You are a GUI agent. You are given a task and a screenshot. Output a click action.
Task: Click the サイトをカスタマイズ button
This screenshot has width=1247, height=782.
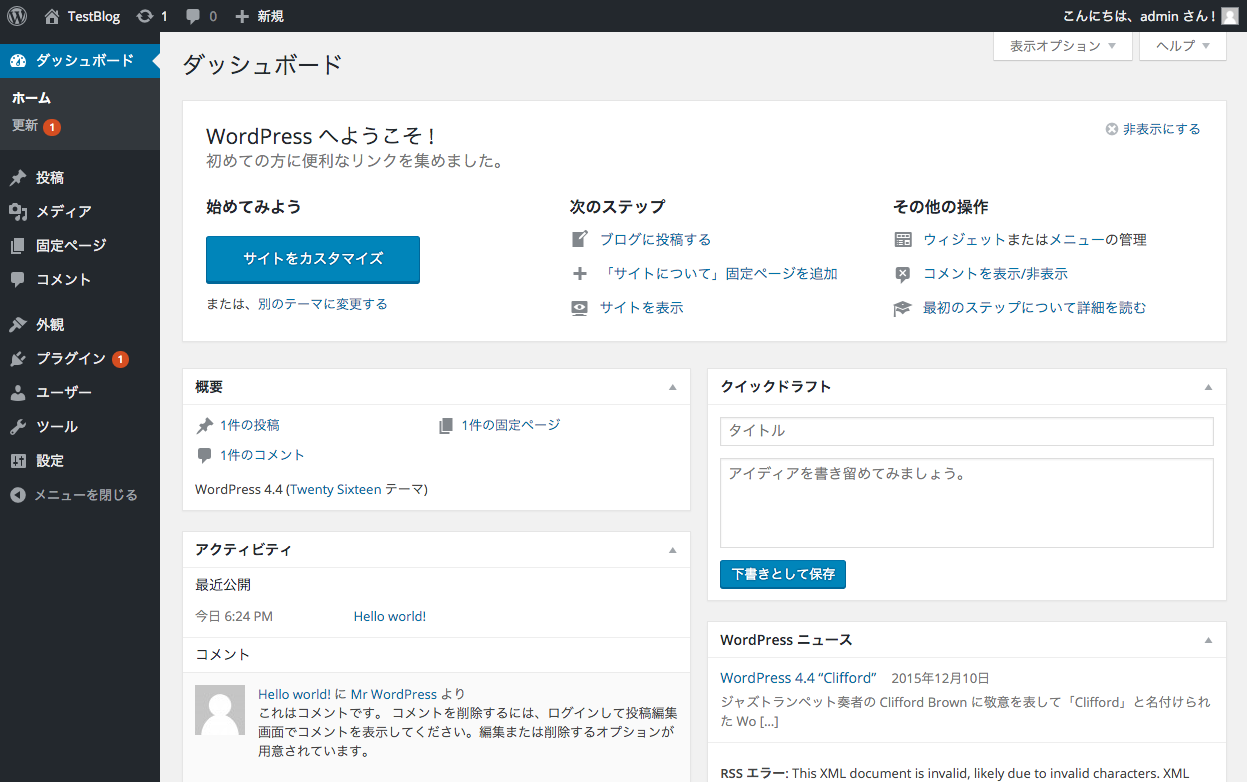(x=313, y=259)
